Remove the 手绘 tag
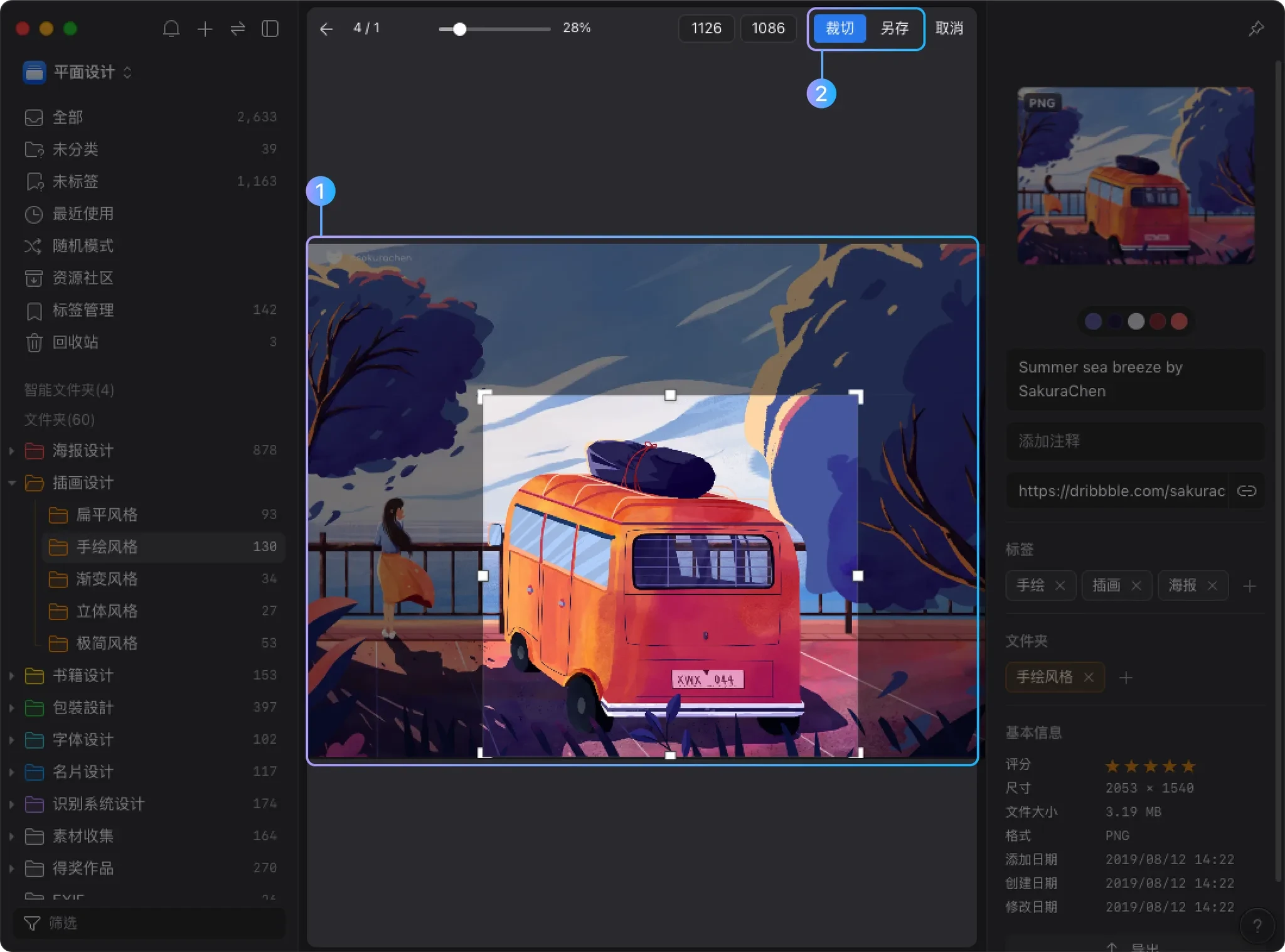Screen dimensions: 1285x952 [1060, 586]
